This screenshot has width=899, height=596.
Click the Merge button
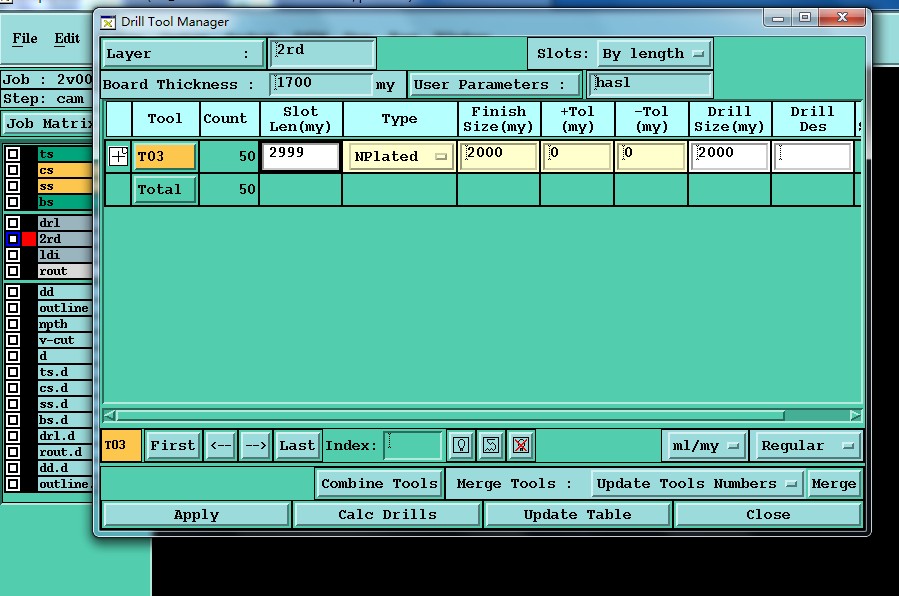[834, 484]
